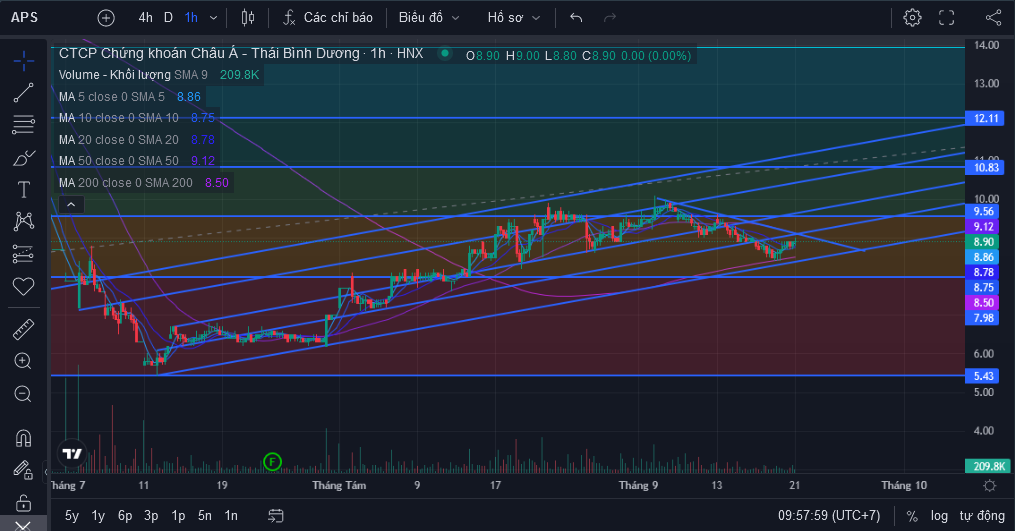
Task: Open the Fibonacci and Gann tools
Action: pyautogui.click(x=23, y=124)
